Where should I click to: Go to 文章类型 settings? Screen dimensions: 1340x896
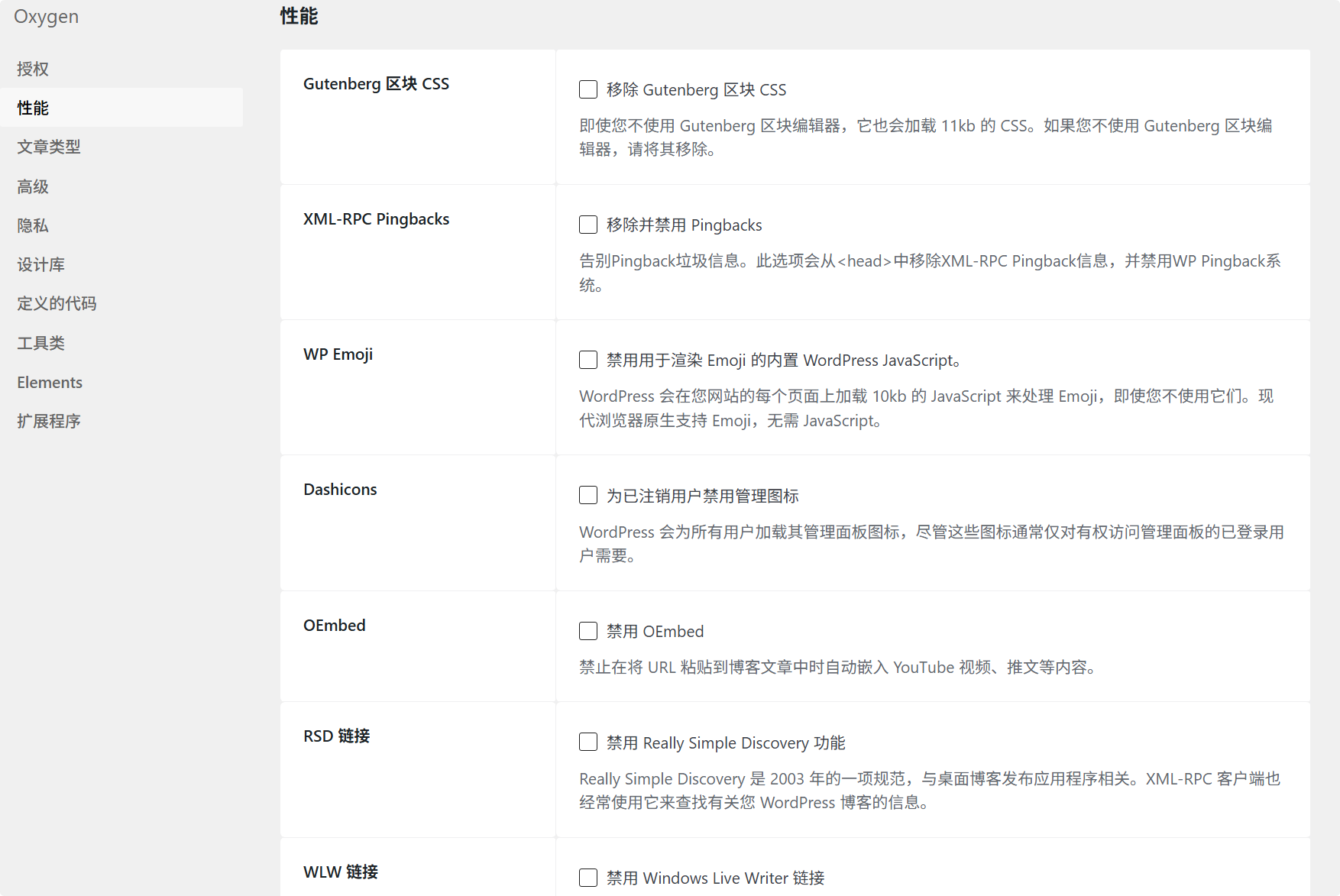[x=121, y=147]
